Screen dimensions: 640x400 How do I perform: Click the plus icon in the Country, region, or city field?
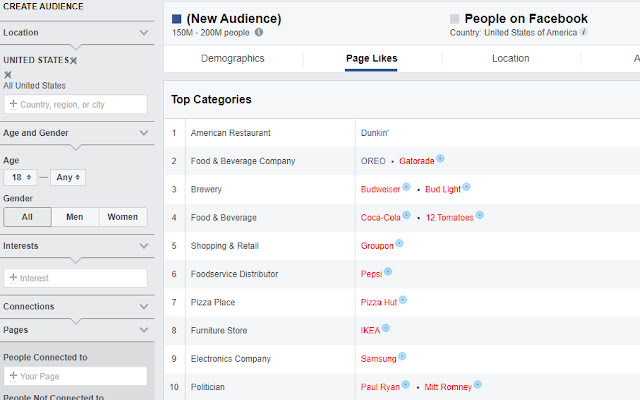coord(13,104)
